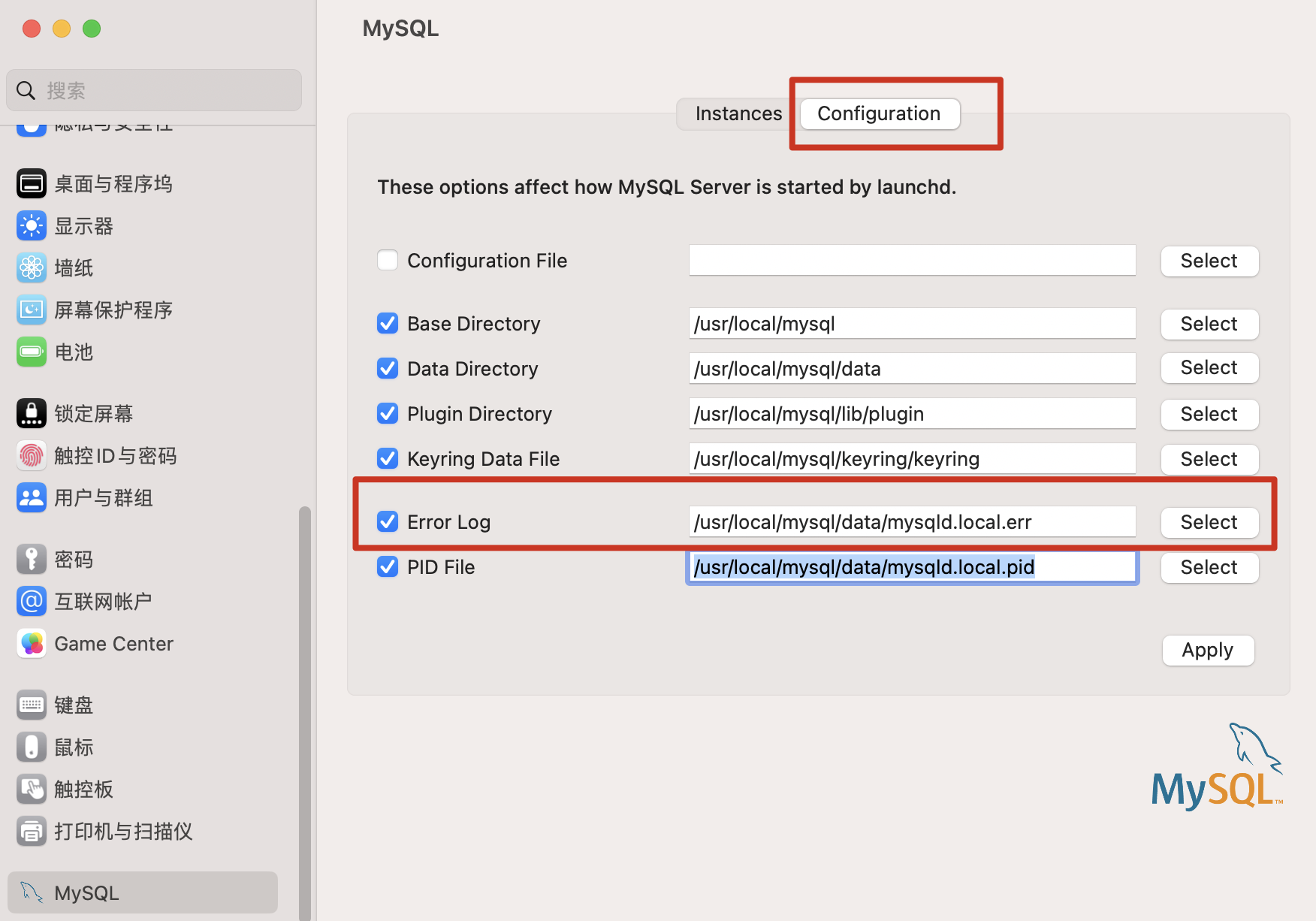Enable the Configuration File checkbox

click(388, 261)
